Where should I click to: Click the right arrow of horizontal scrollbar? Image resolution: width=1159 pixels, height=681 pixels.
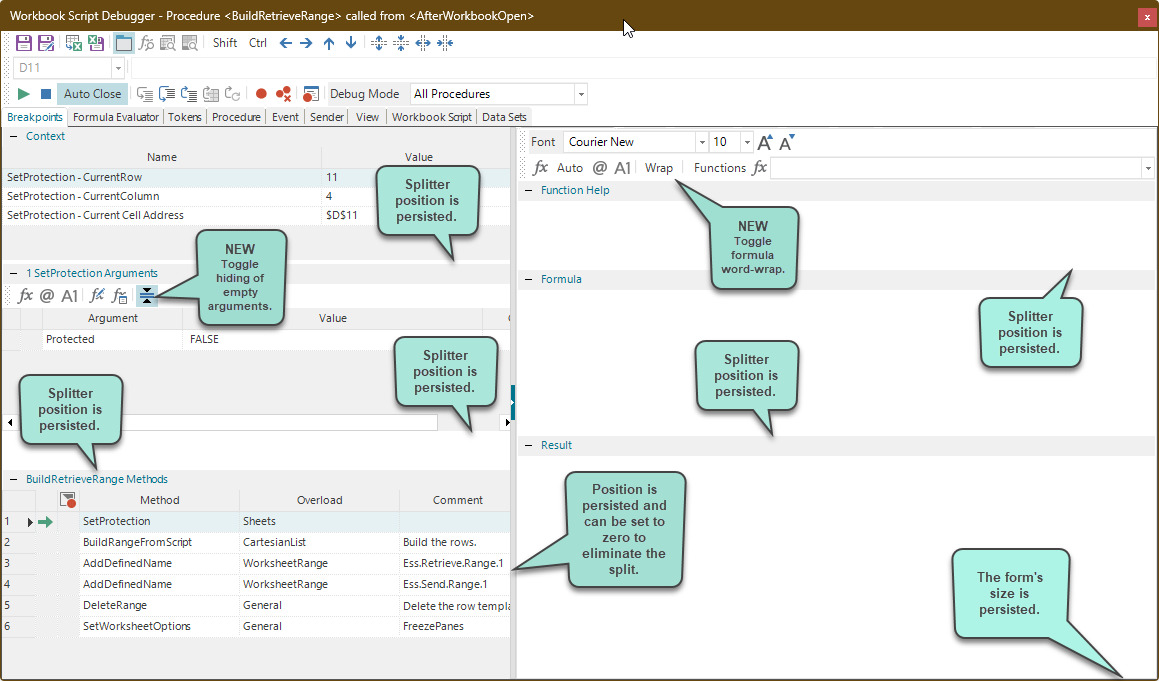point(506,422)
